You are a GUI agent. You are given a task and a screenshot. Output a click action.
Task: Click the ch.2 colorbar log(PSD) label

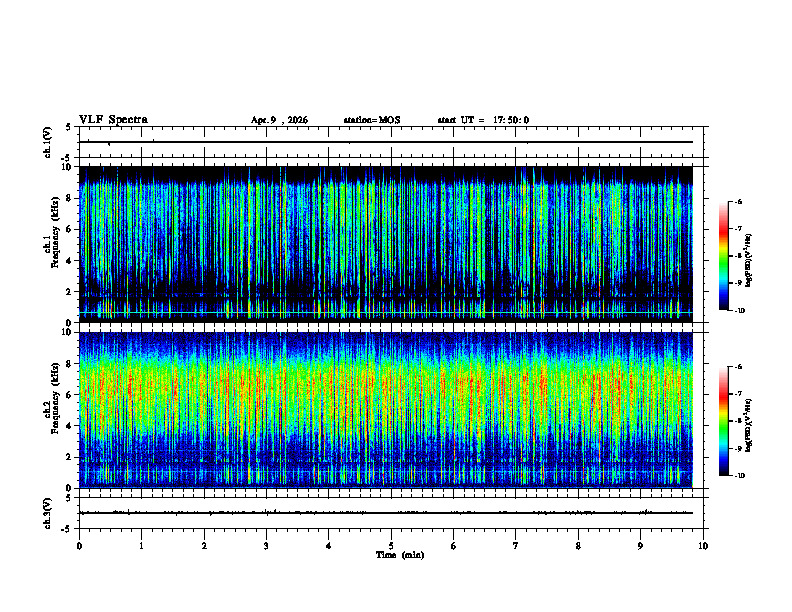tap(748, 425)
